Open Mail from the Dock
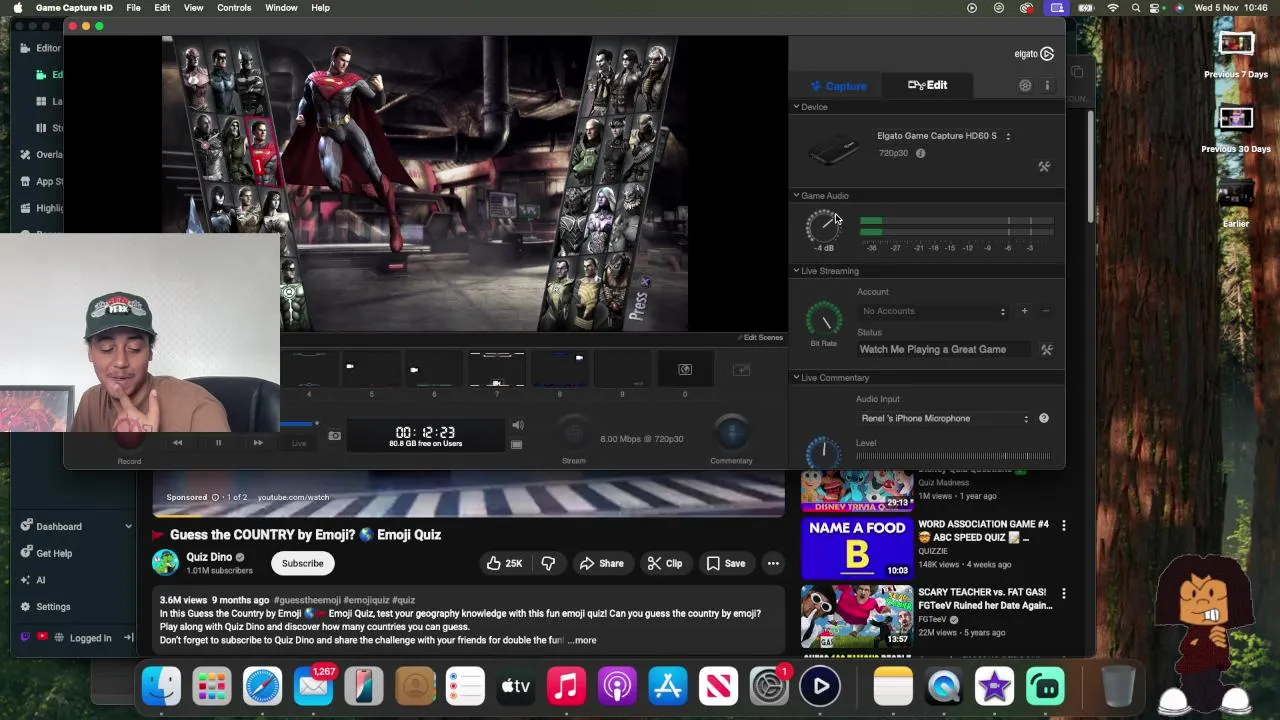Viewport: 1280px width, 720px height. (x=313, y=686)
